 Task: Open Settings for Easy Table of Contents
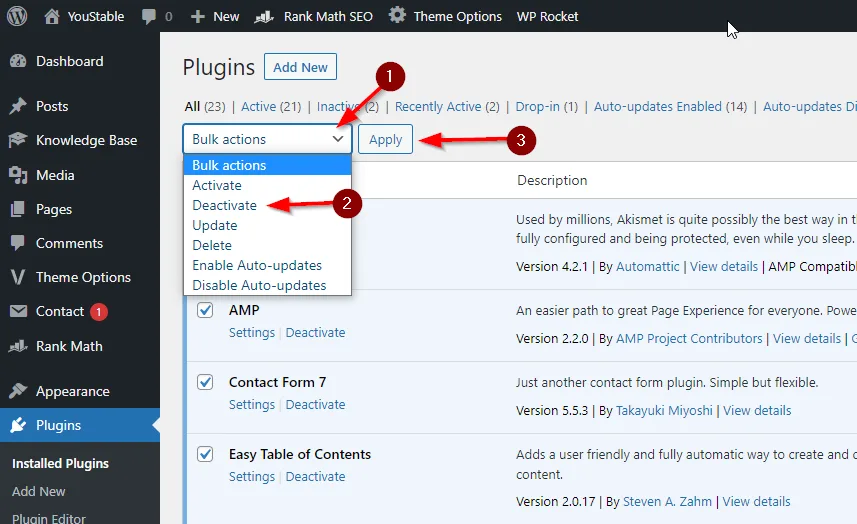(251, 477)
